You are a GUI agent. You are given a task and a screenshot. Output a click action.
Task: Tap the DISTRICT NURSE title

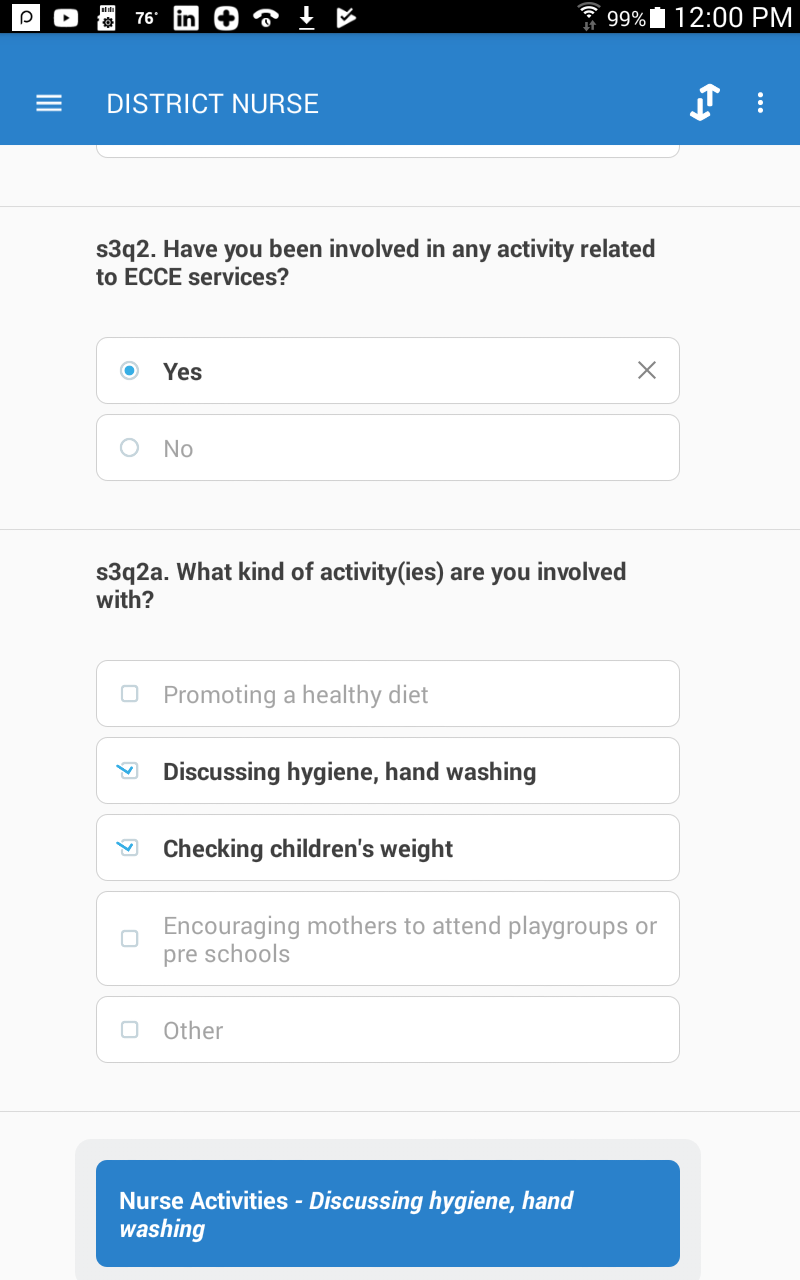point(212,103)
